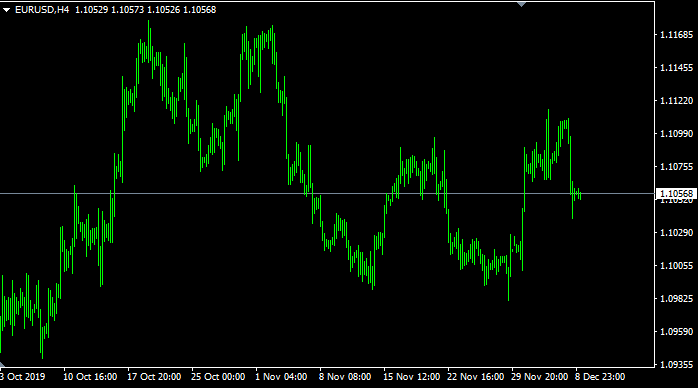Click price scale label 1.10290
Image resolution: width=698 pixels, height=388 pixels.
677,233
